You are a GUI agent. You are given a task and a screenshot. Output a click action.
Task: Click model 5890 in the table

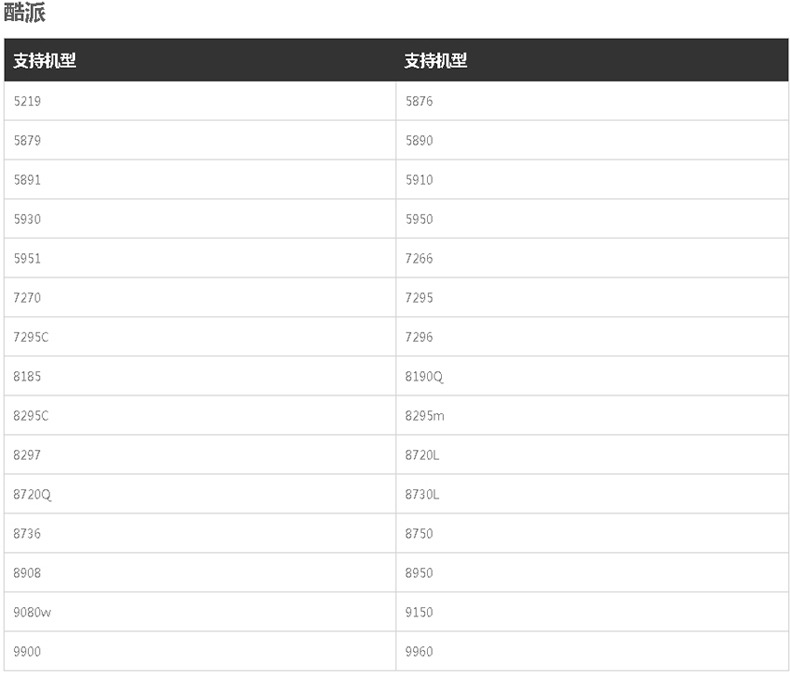pos(419,141)
